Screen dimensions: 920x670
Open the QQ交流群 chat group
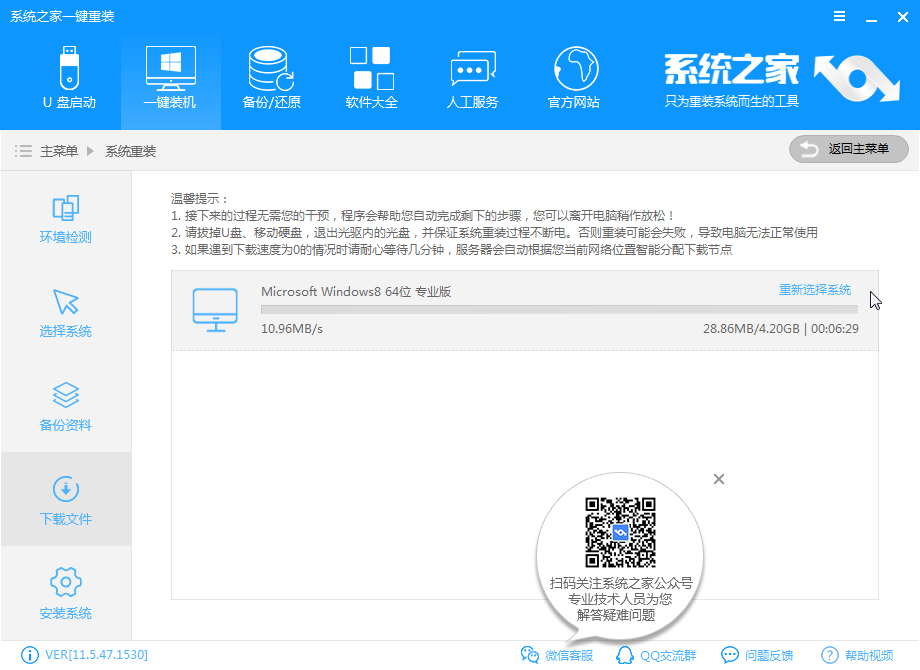pos(656,655)
